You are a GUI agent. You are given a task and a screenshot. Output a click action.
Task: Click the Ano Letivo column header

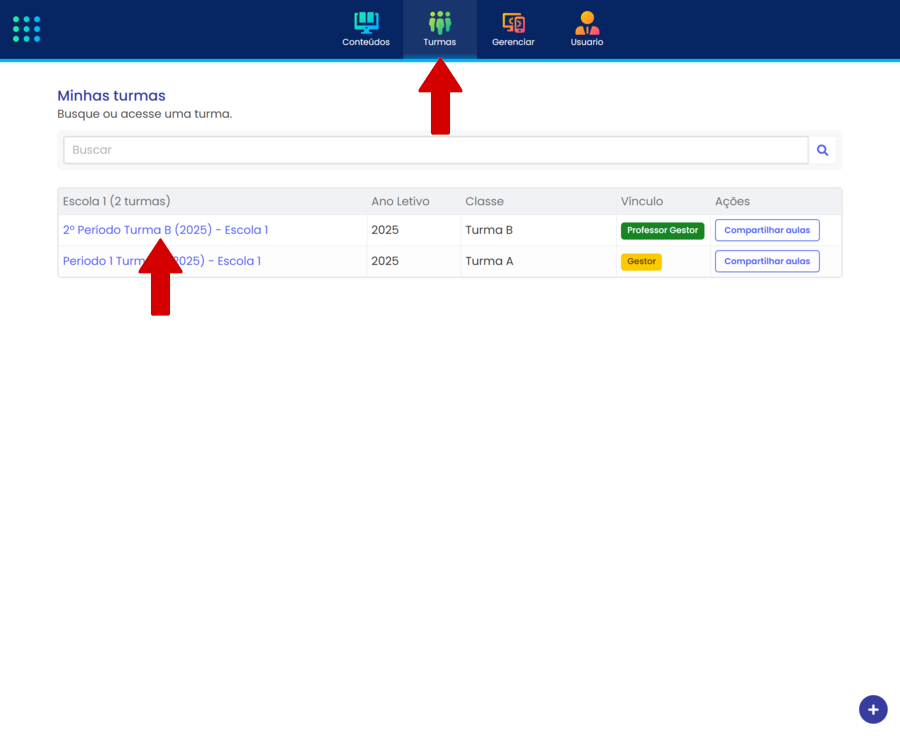400,201
